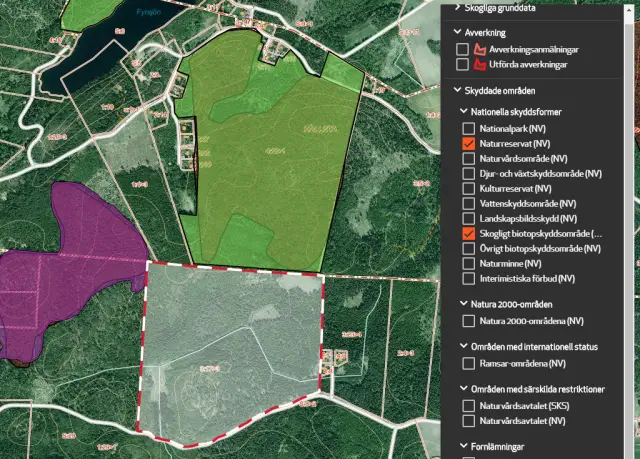This screenshot has width=640, height=459.
Task: Check the Natura 2000-områdena (NV) box
Action: (469, 321)
